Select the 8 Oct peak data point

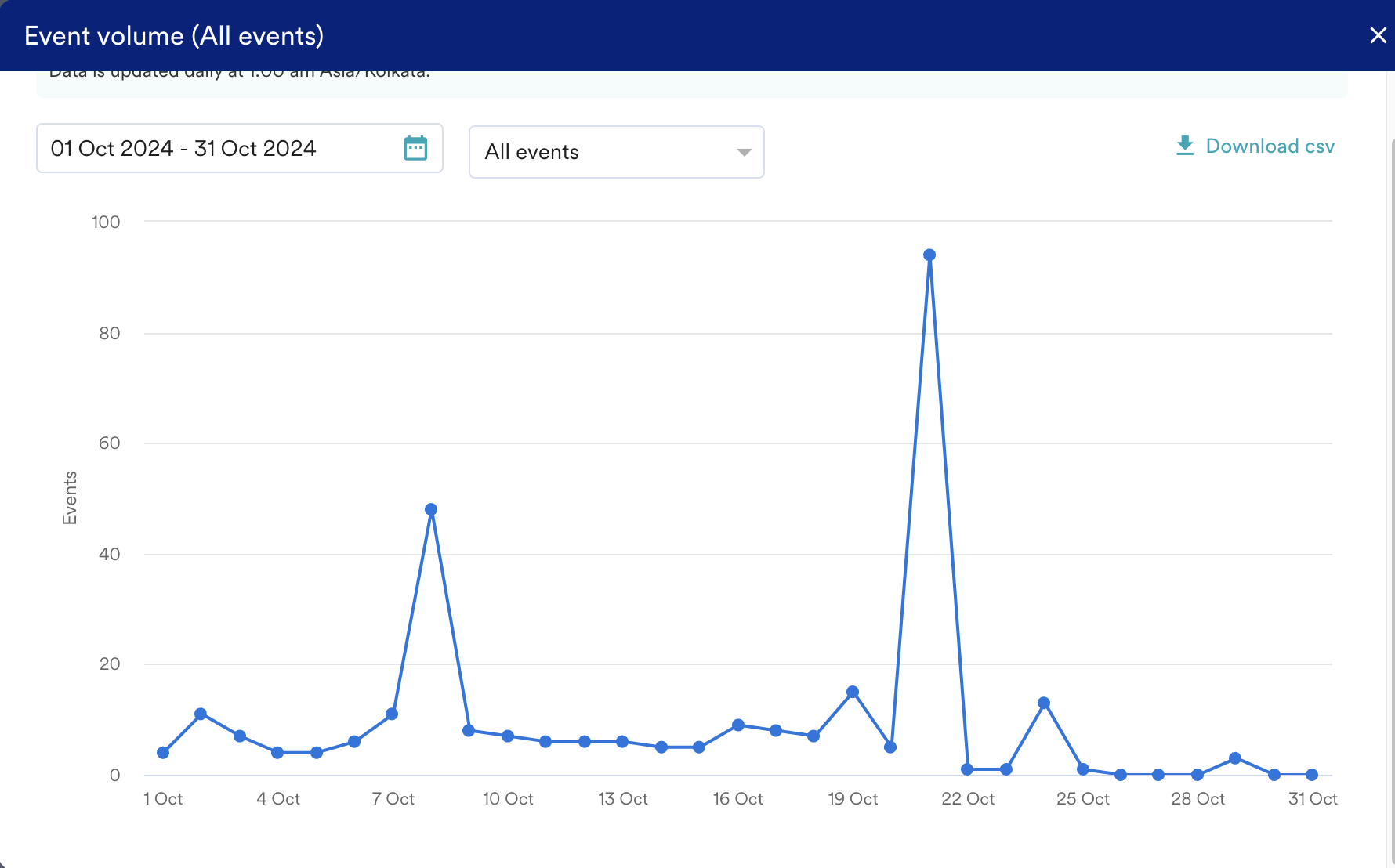click(431, 510)
